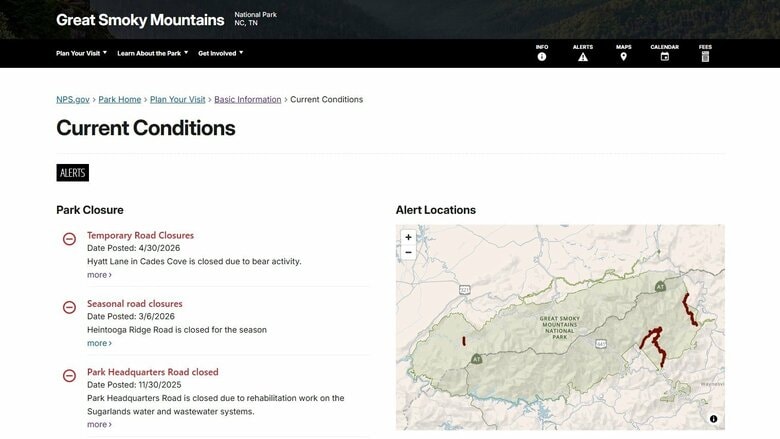Click 'Heintooga Ridge Road is closed' description
This screenshot has width=780, height=439.
coord(177,330)
